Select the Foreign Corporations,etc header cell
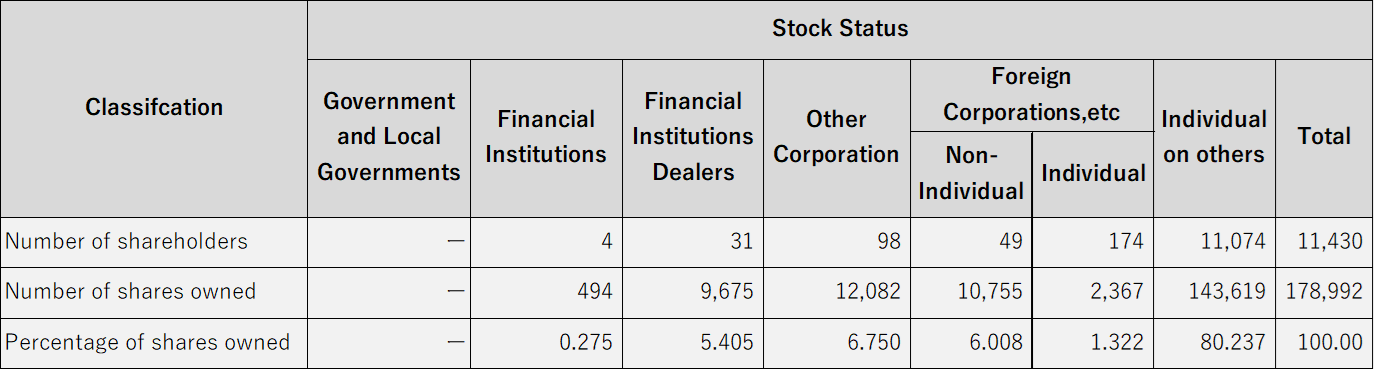 1032,95
